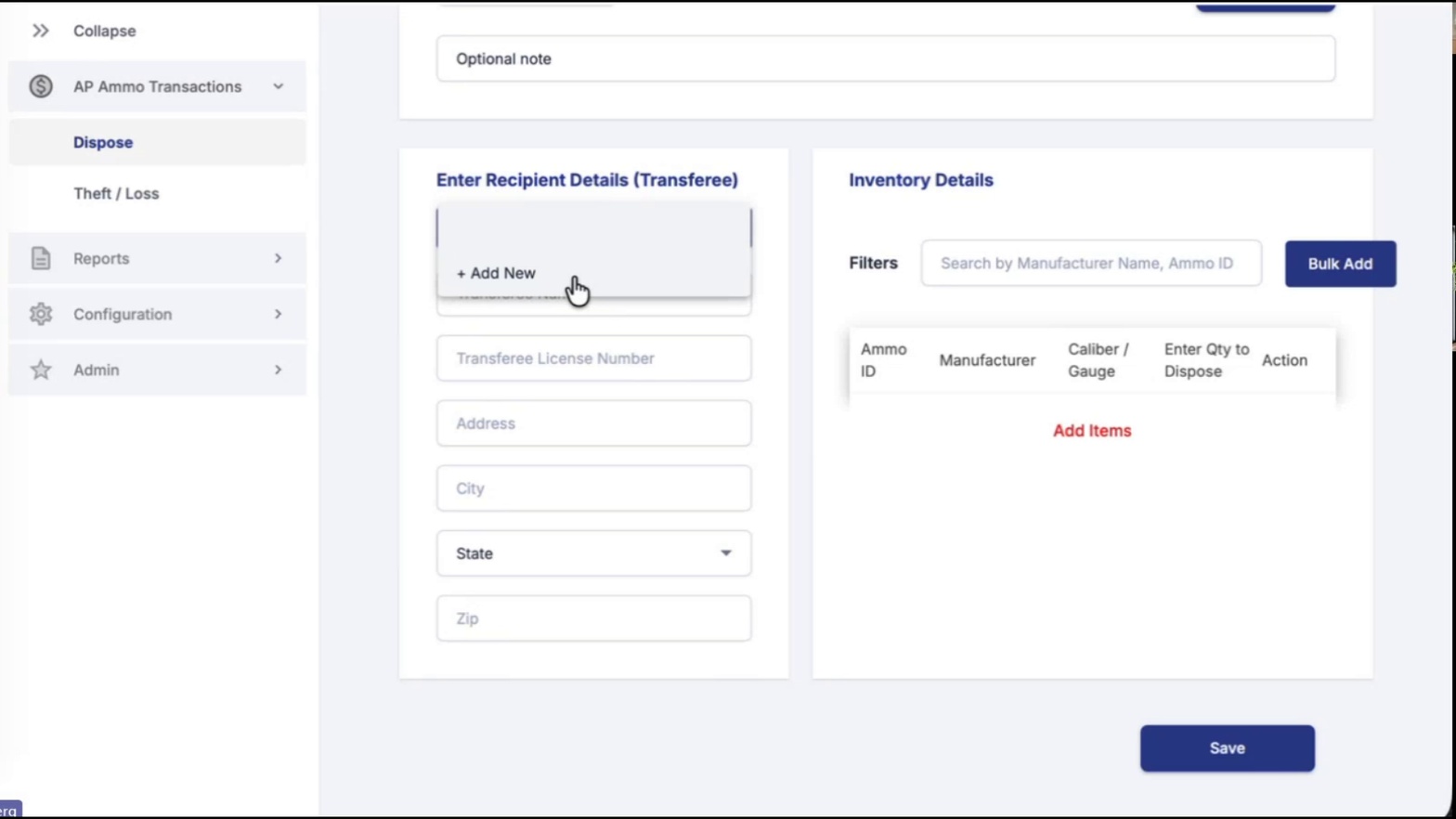
Task: Open Reports in the sidebar
Action: (x=157, y=258)
